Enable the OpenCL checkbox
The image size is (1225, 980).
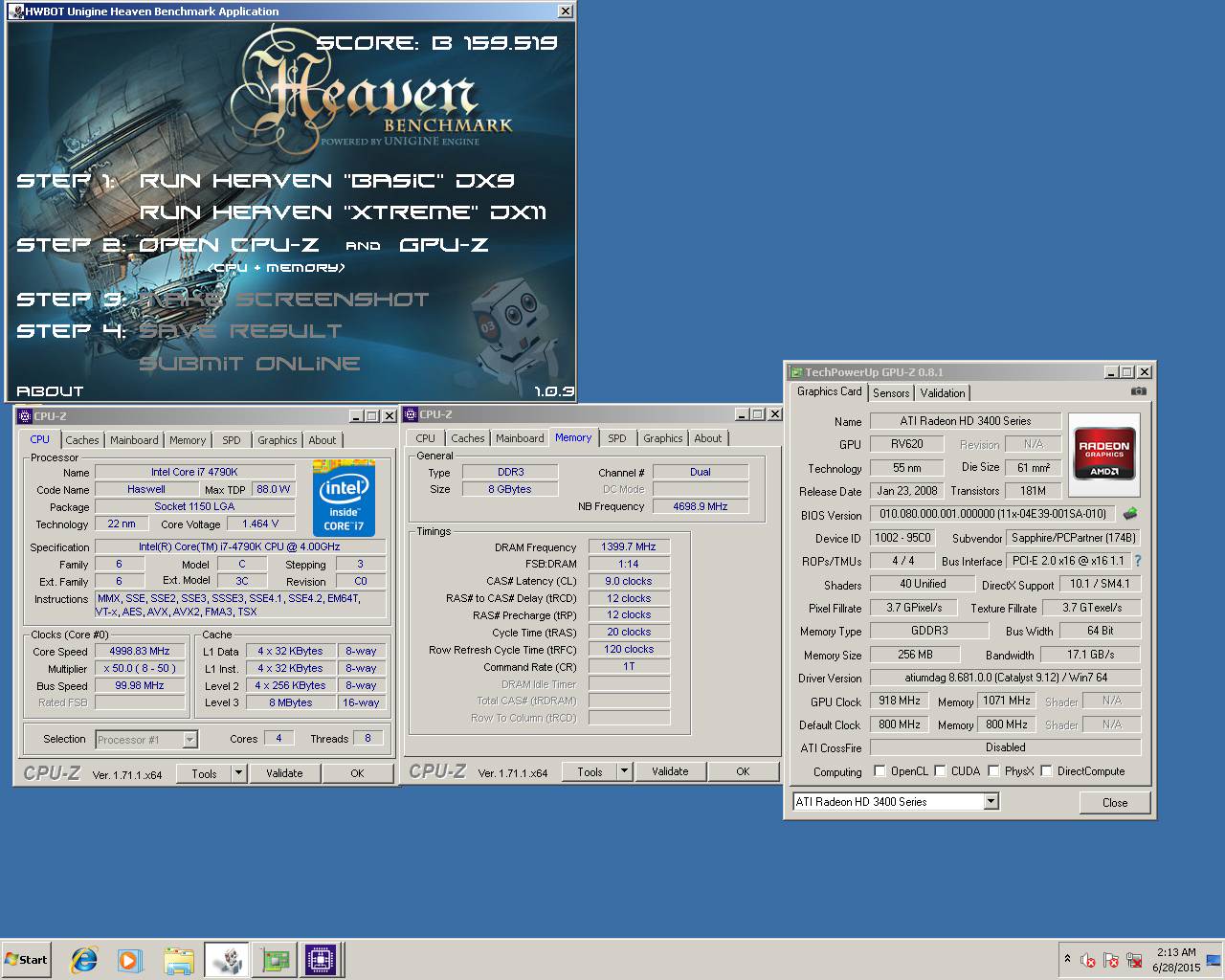click(880, 771)
